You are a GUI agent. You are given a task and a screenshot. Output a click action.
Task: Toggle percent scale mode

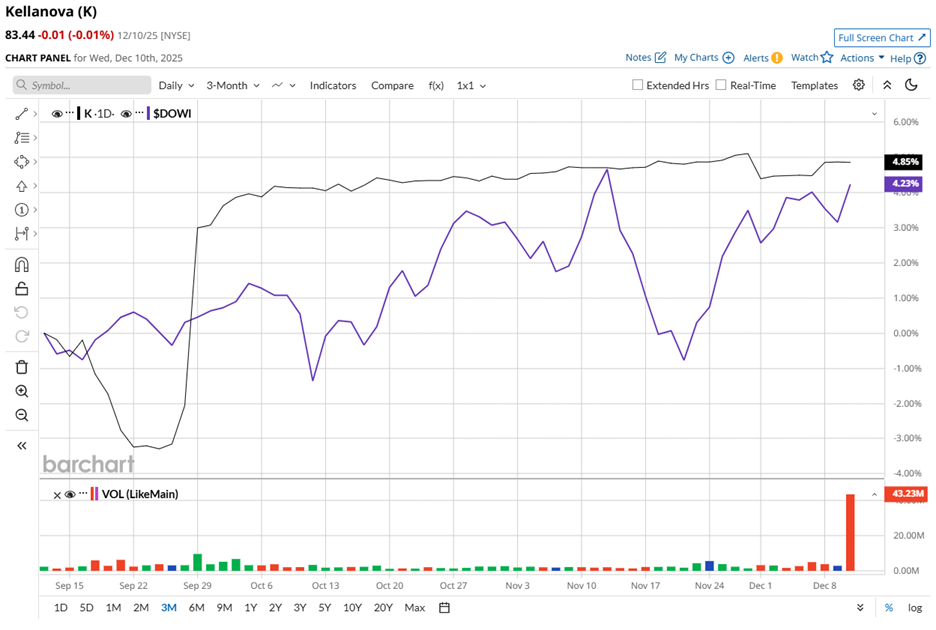tap(889, 607)
